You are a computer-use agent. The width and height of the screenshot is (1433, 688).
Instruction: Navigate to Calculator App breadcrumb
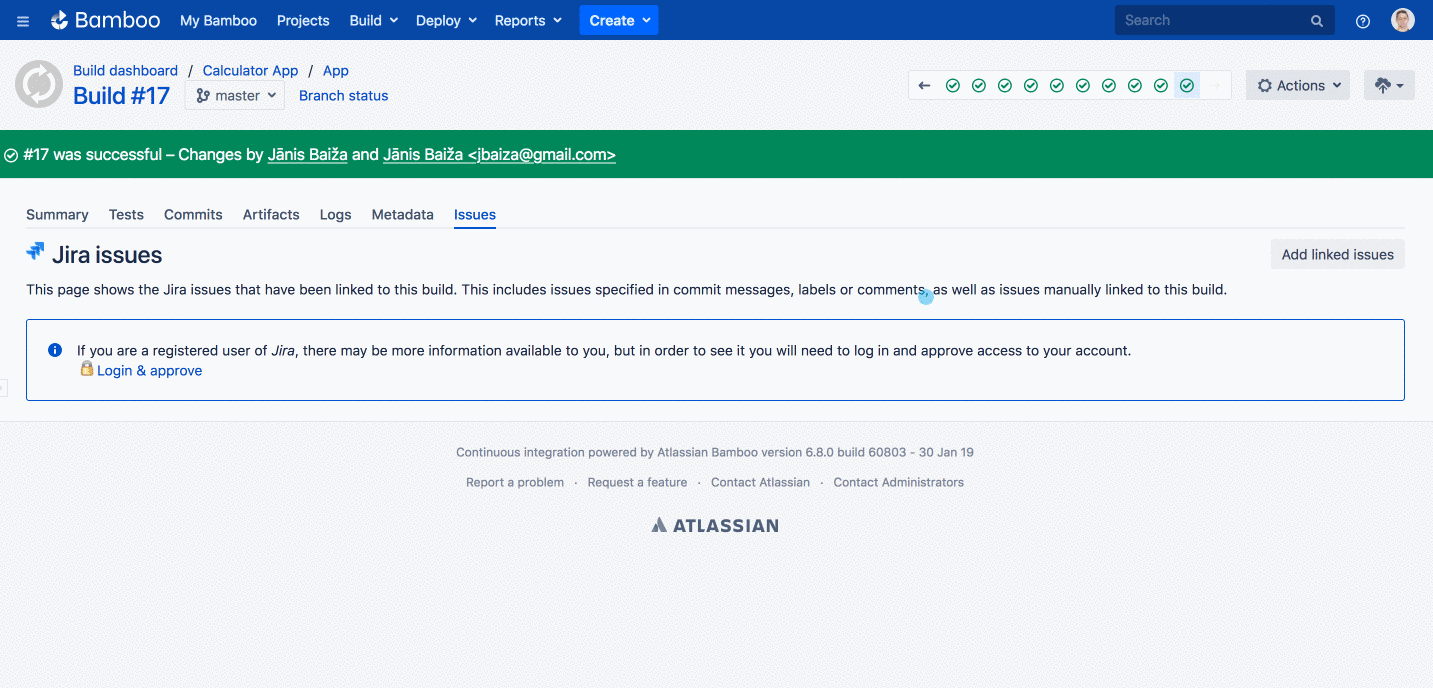coord(250,71)
